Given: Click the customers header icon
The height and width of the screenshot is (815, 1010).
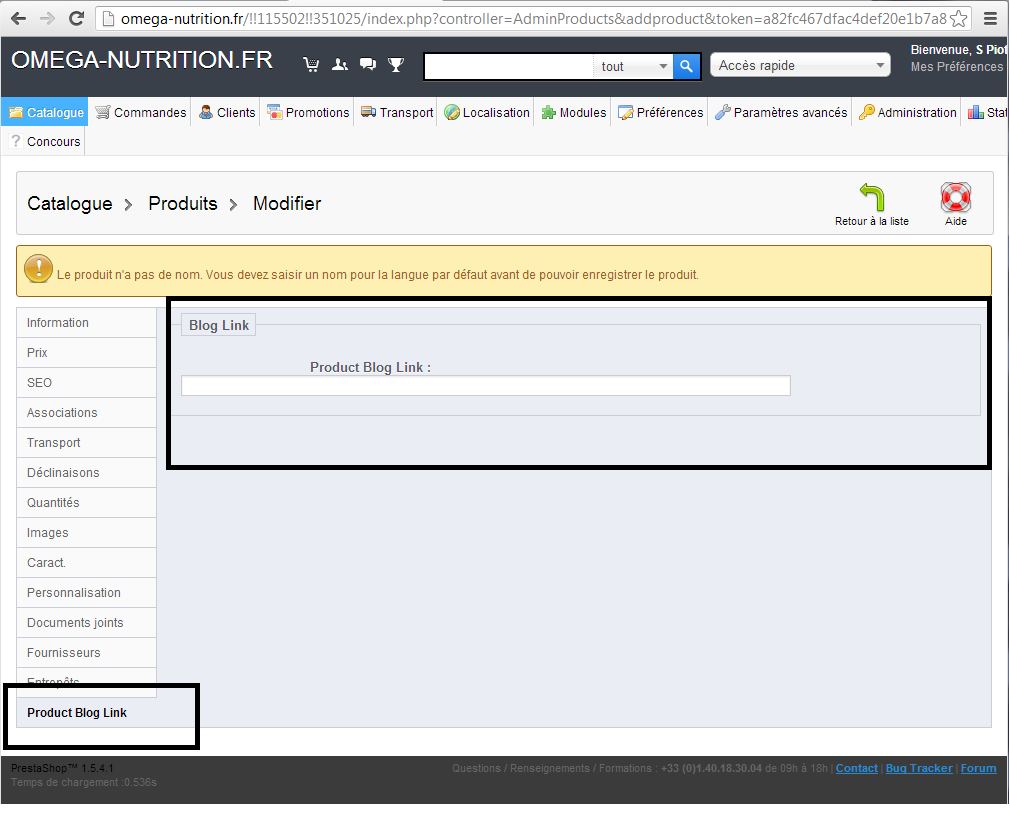Looking at the screenshot, I should click(x=339, y=64).
